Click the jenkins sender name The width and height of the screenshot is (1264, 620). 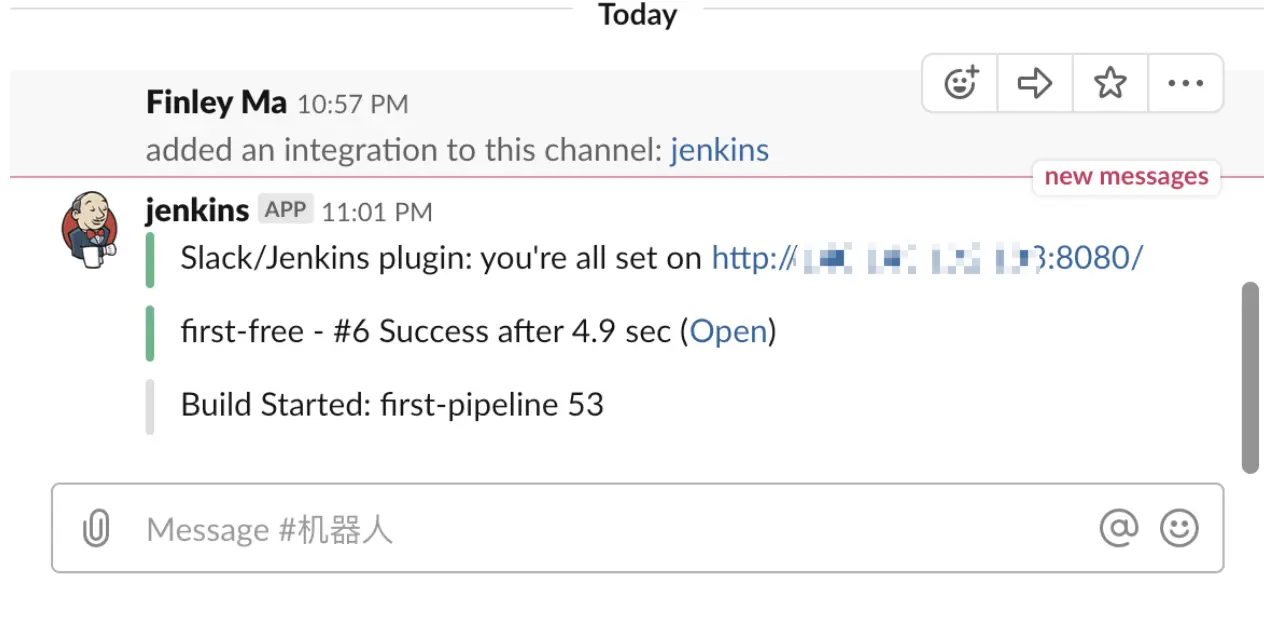click(x=197, y=211)
